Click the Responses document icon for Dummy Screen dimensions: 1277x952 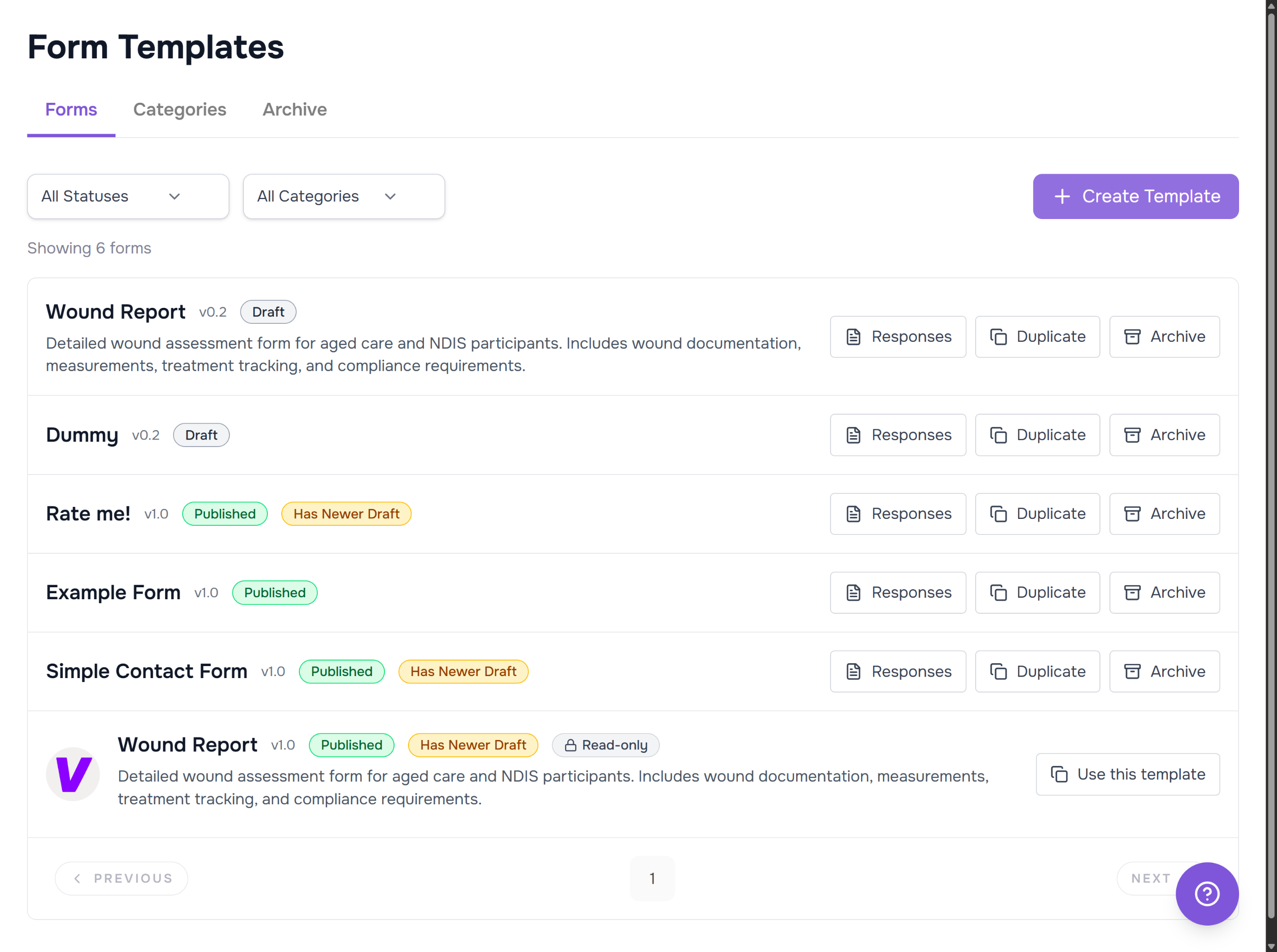coord(853,435)
